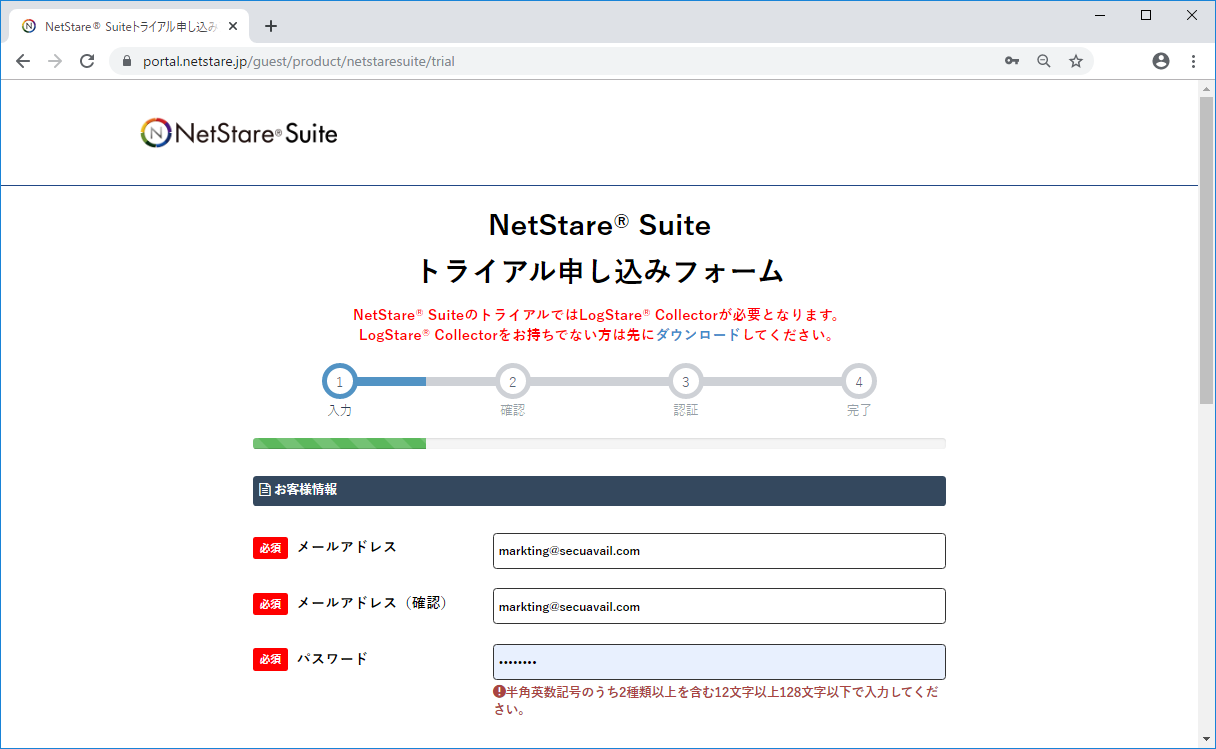
Task: Click the document icon beside お客様情報
Action: pos(265,490)
